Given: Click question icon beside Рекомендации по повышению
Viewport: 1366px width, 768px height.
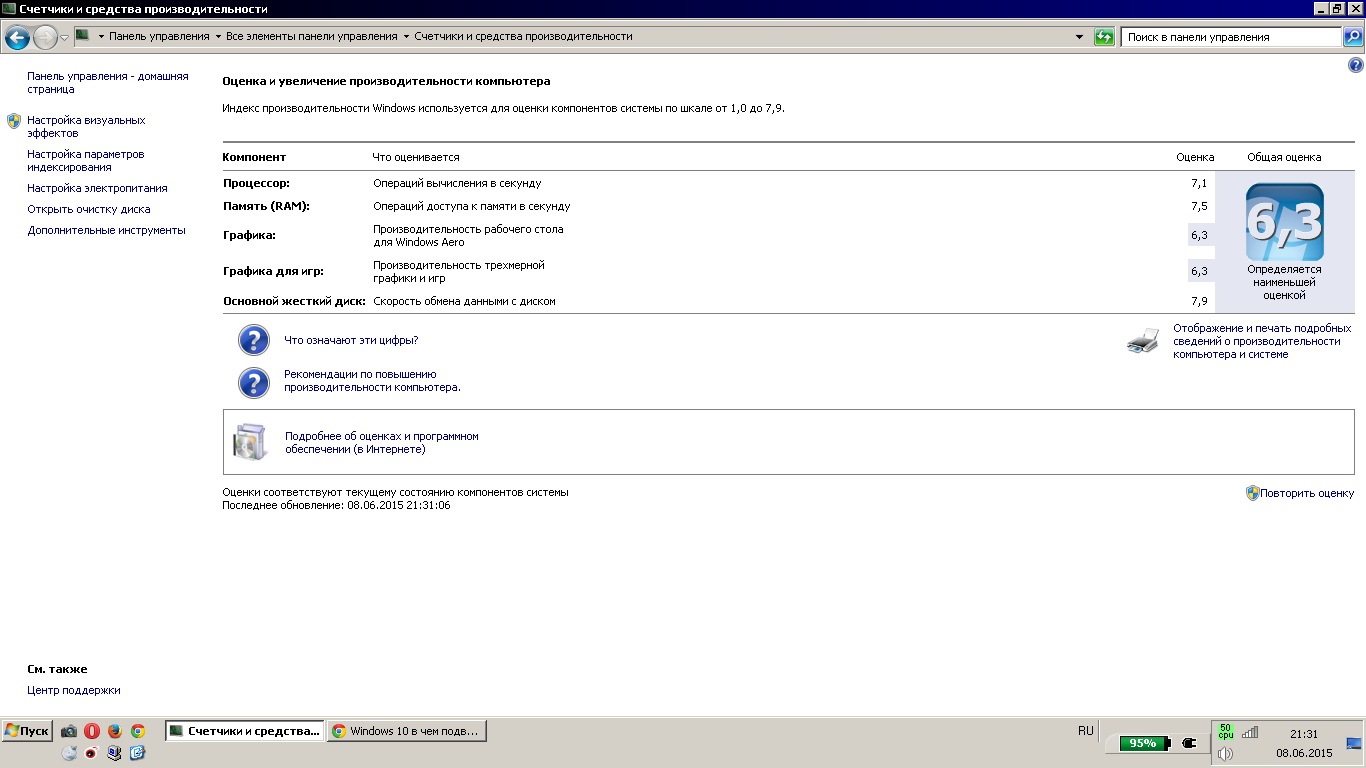Looking at the screenshot, I should coord(254,382).
